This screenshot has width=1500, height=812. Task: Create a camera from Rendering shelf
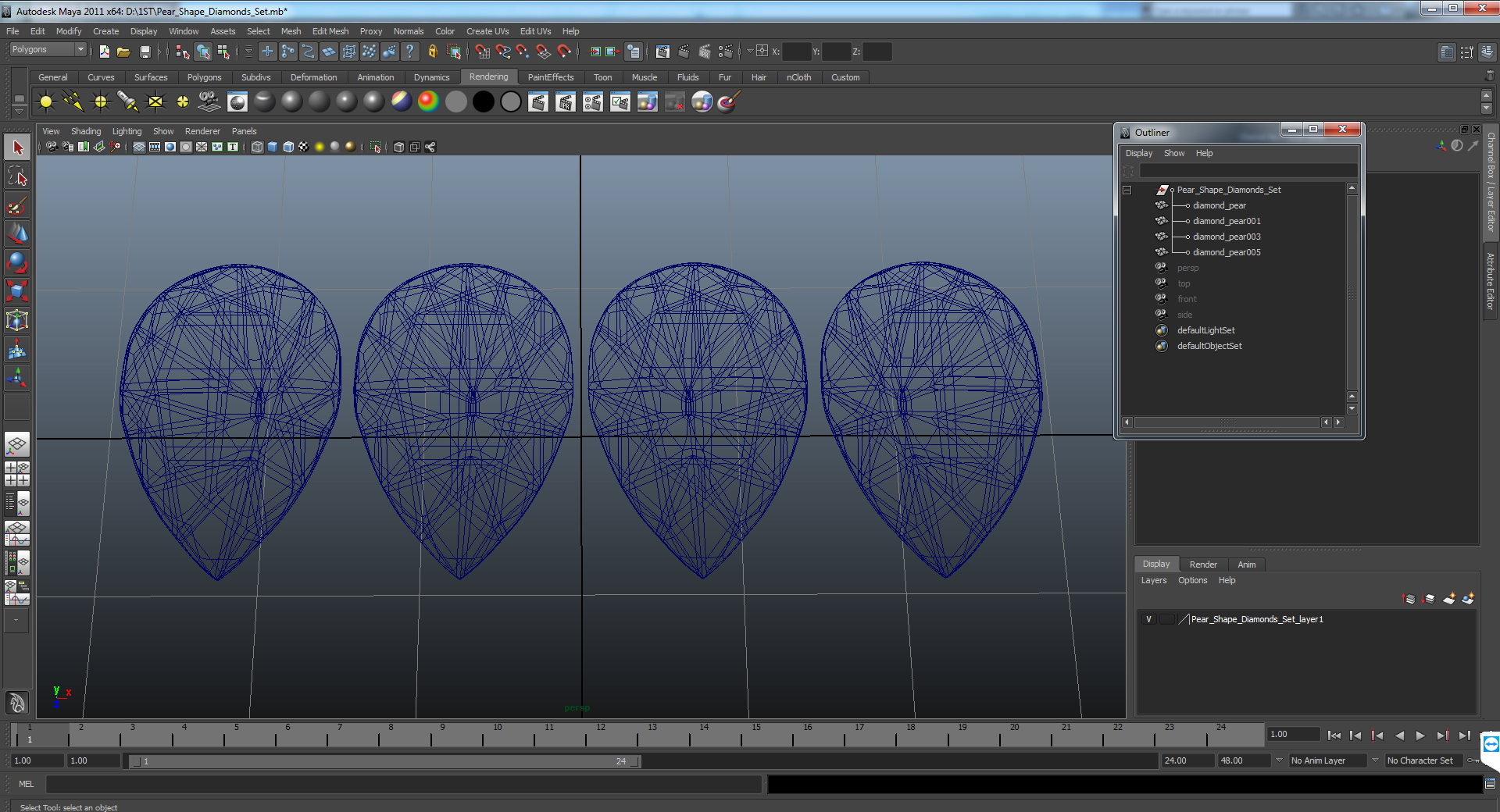[x=209, y=101]
